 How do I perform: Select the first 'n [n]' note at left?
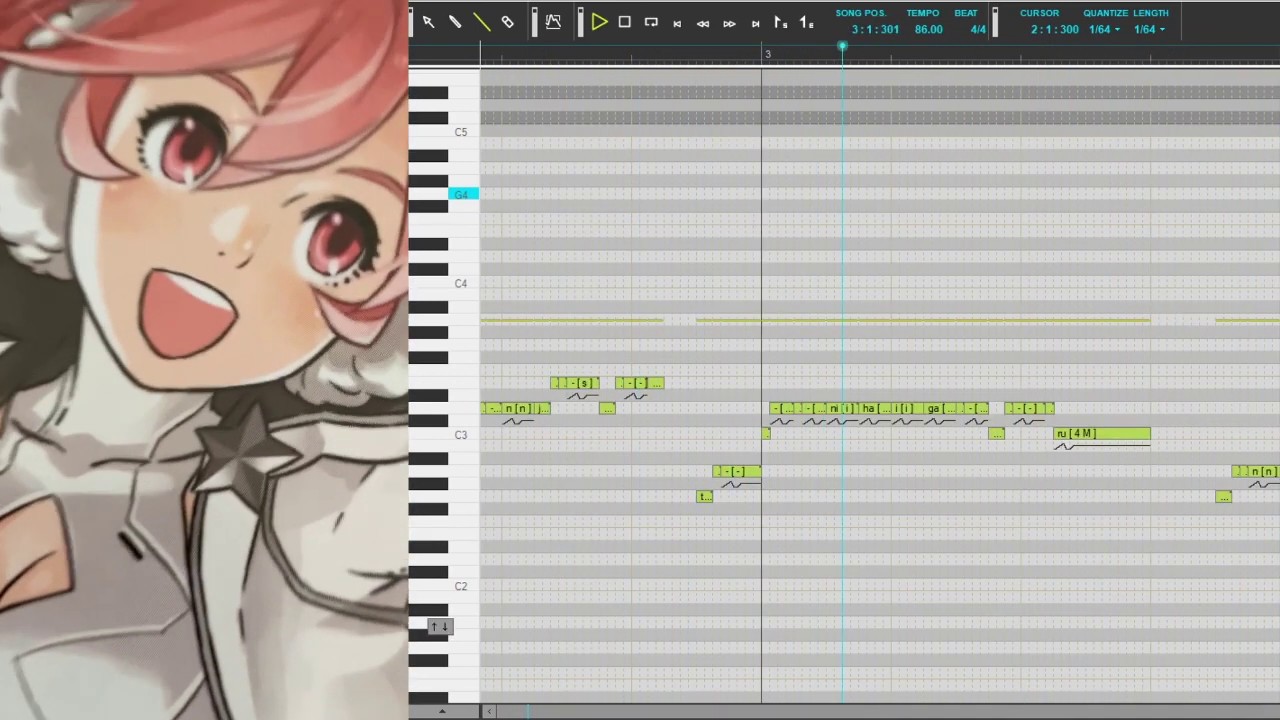tap(520, 408)
